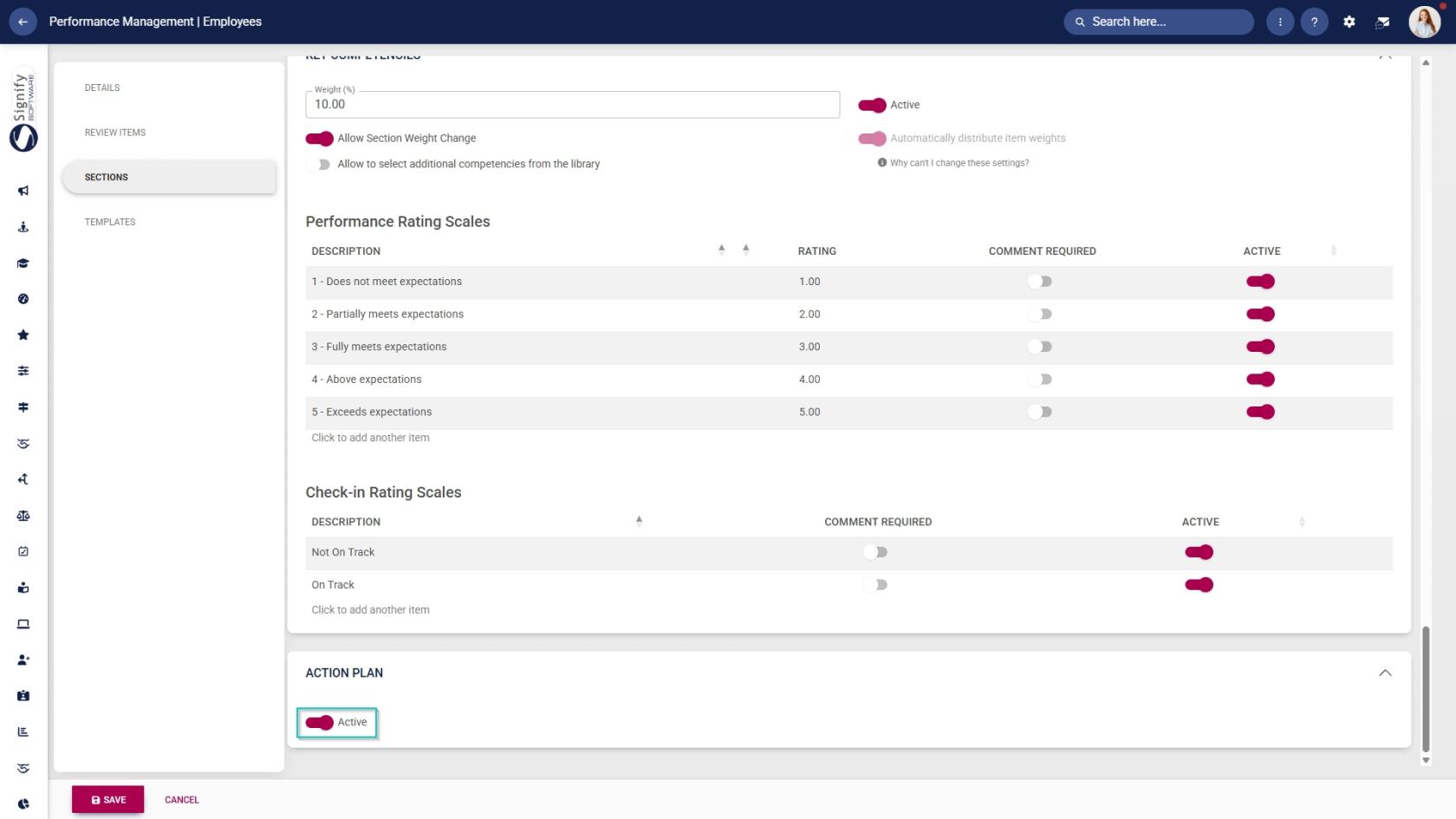The height and width of the screenshot is (819, 1456).
Task: Open the help question mark icon
Action: (1314, 22)
